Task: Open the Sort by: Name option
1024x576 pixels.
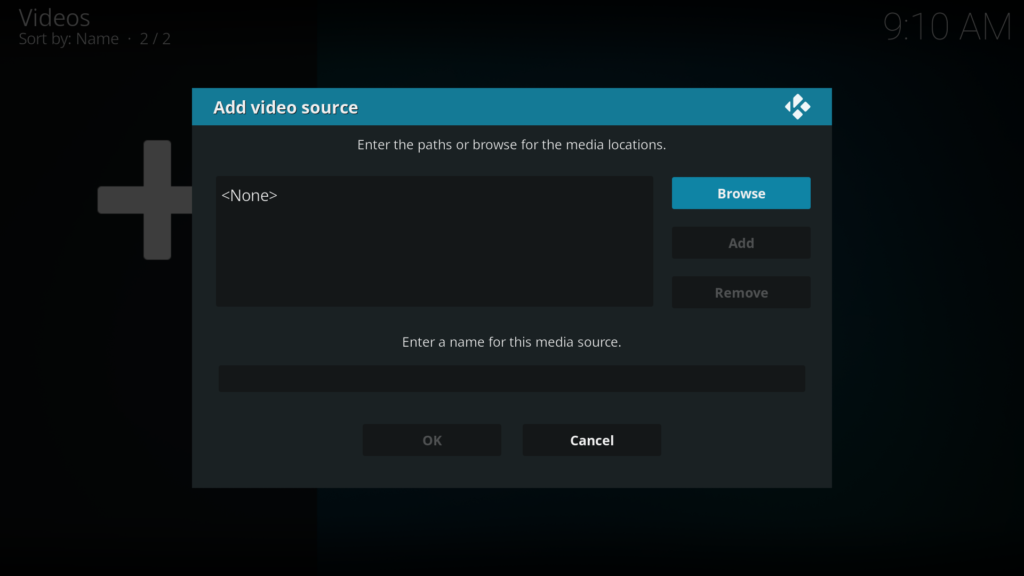Action: pyautogui.click(x=70, y=38)
